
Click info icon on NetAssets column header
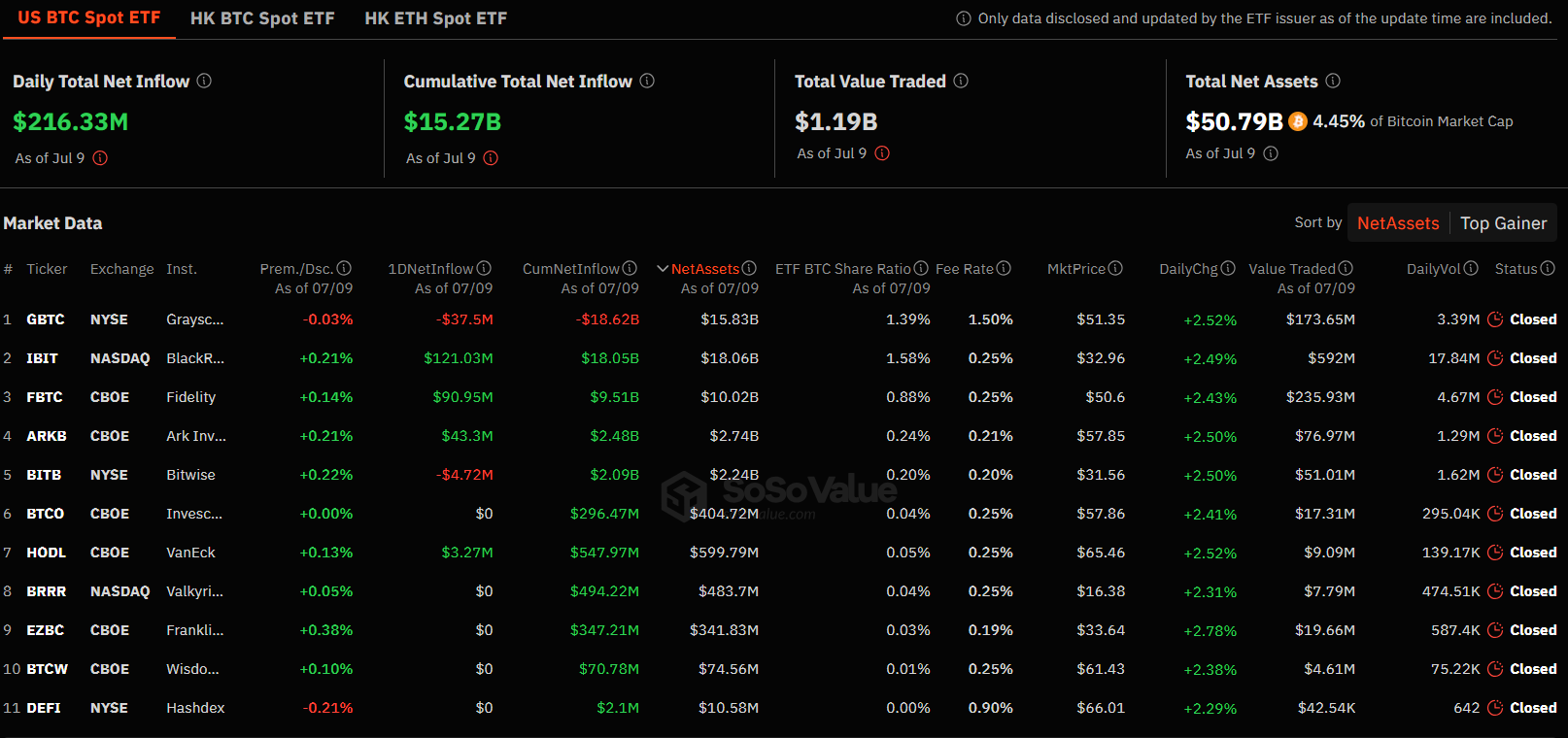click(x=749, y=268)
